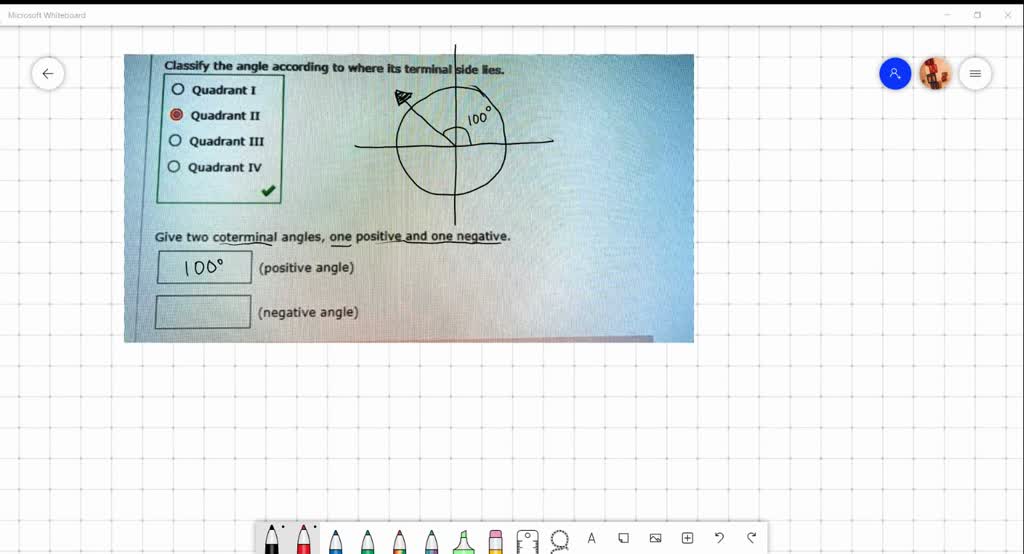Select the galaxy pen tool
Image resolution: width=1024 pixels, height=554 pixels.
(432, 541)
